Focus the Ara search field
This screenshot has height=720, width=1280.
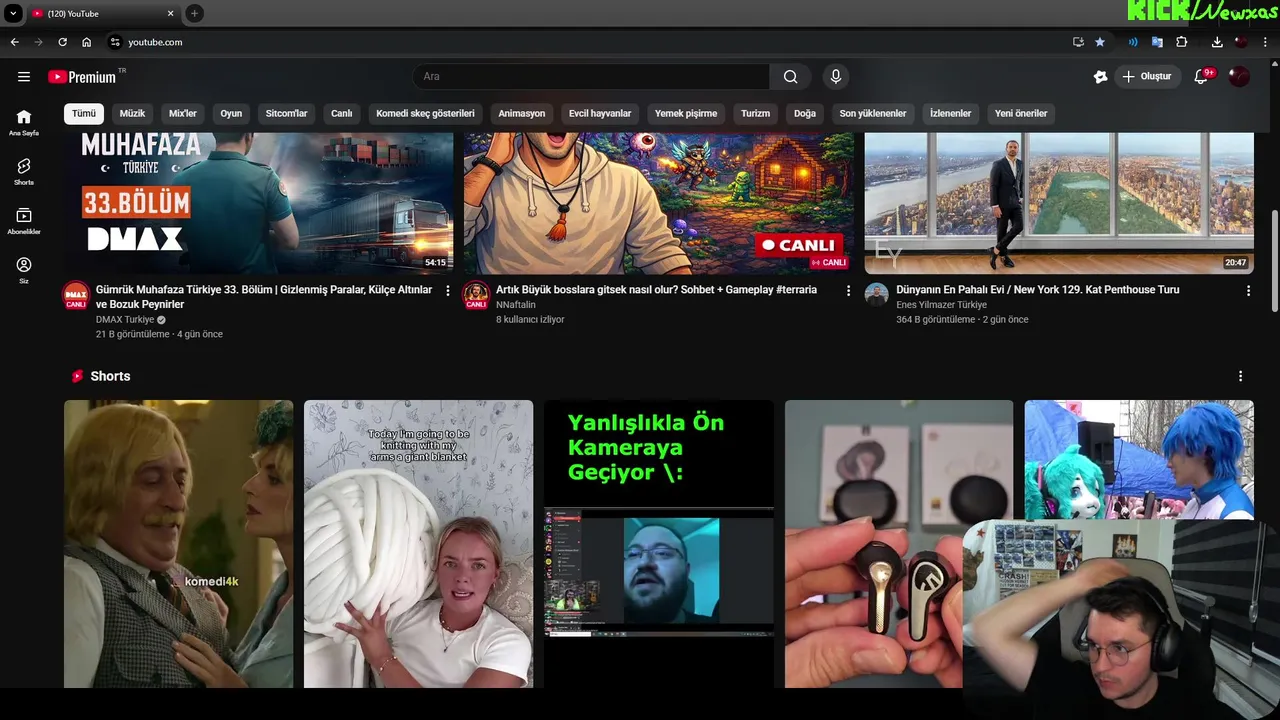click(590, 76)
